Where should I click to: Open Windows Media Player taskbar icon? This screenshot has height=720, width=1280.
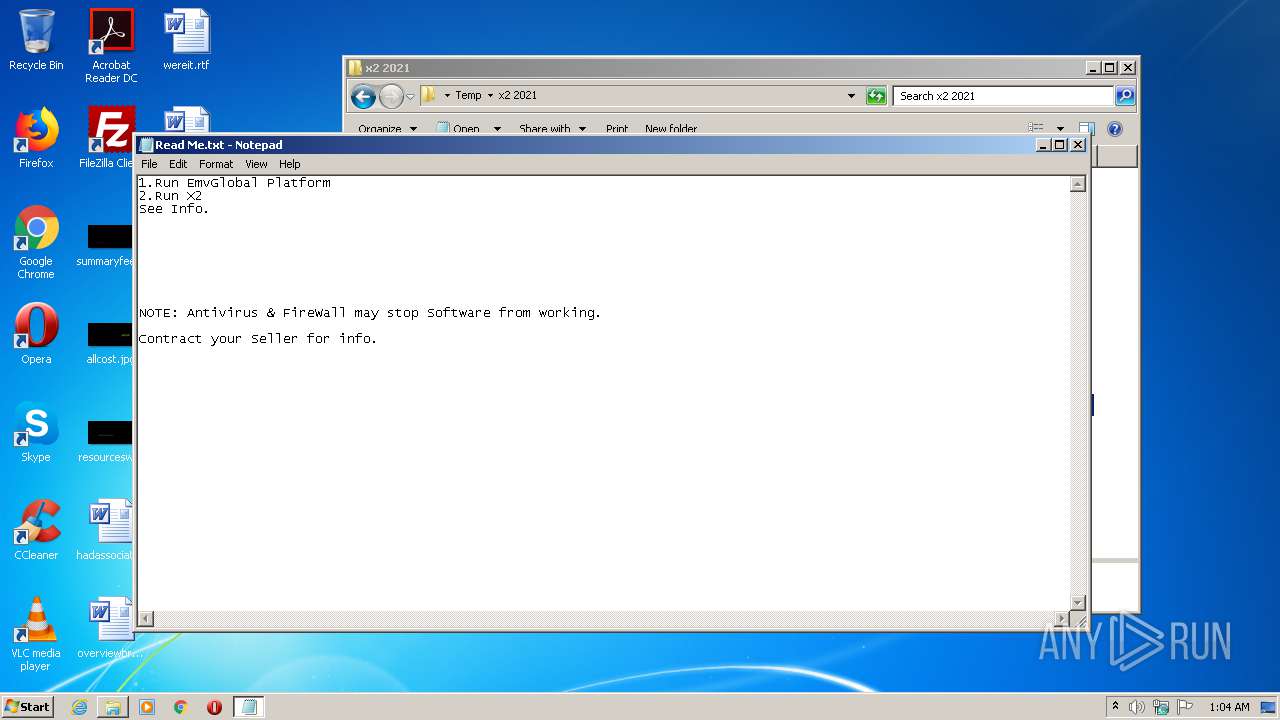pyautogui.click(x=147, y=707)
